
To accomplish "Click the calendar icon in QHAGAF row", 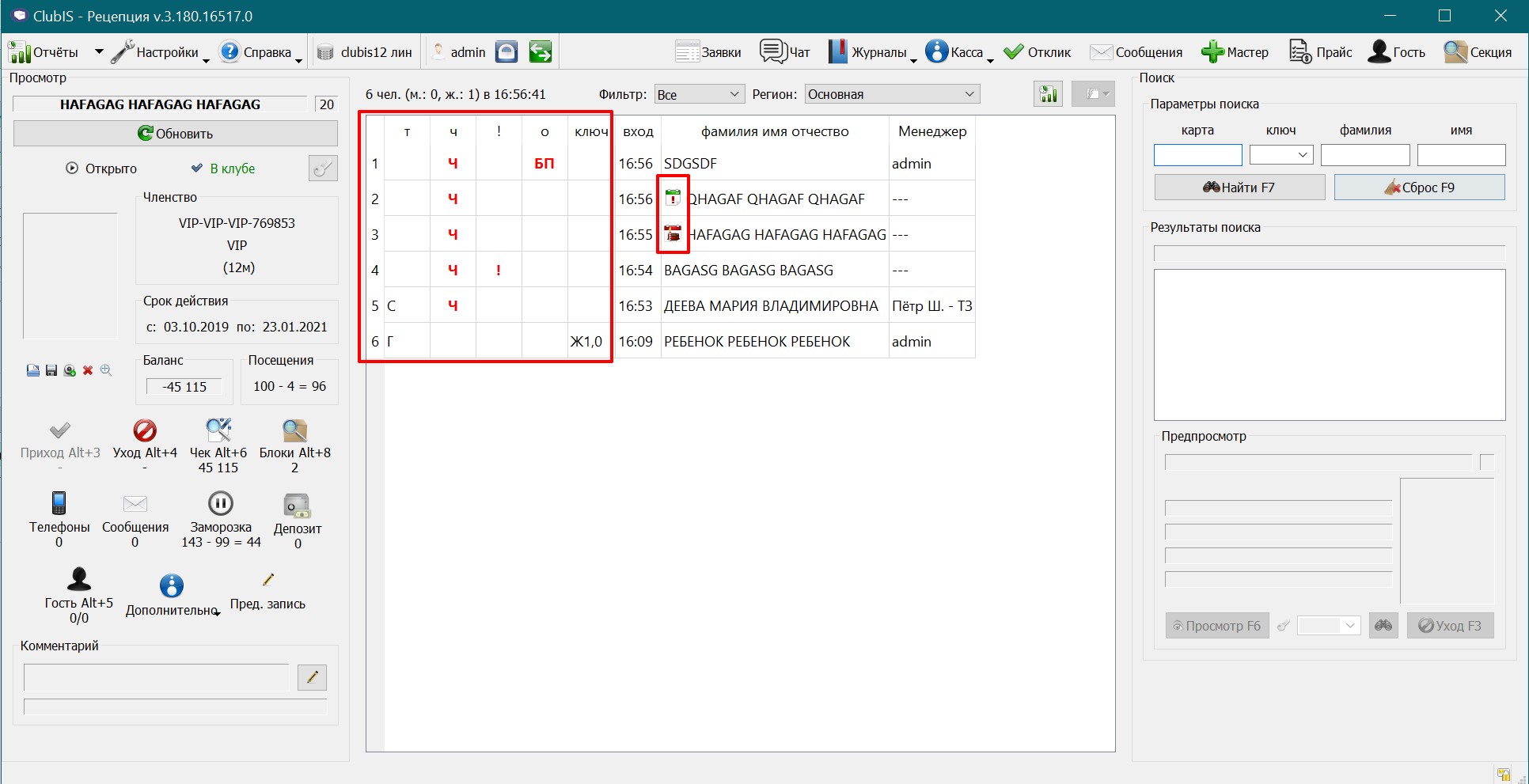I will 673,198.
